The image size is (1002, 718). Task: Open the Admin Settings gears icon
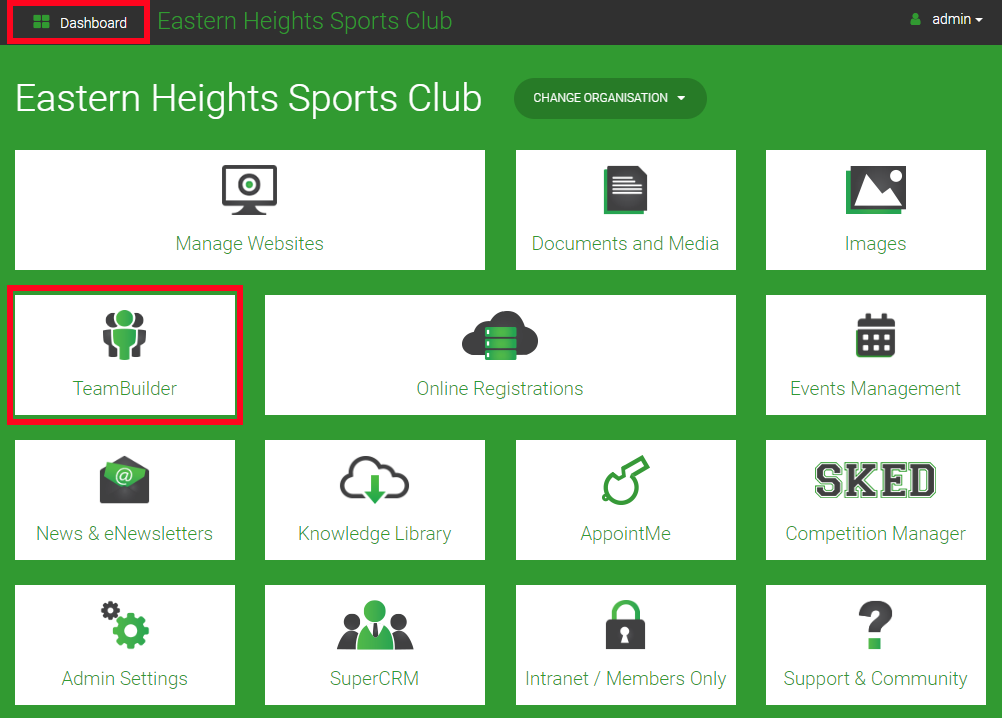tap(124, 625)
